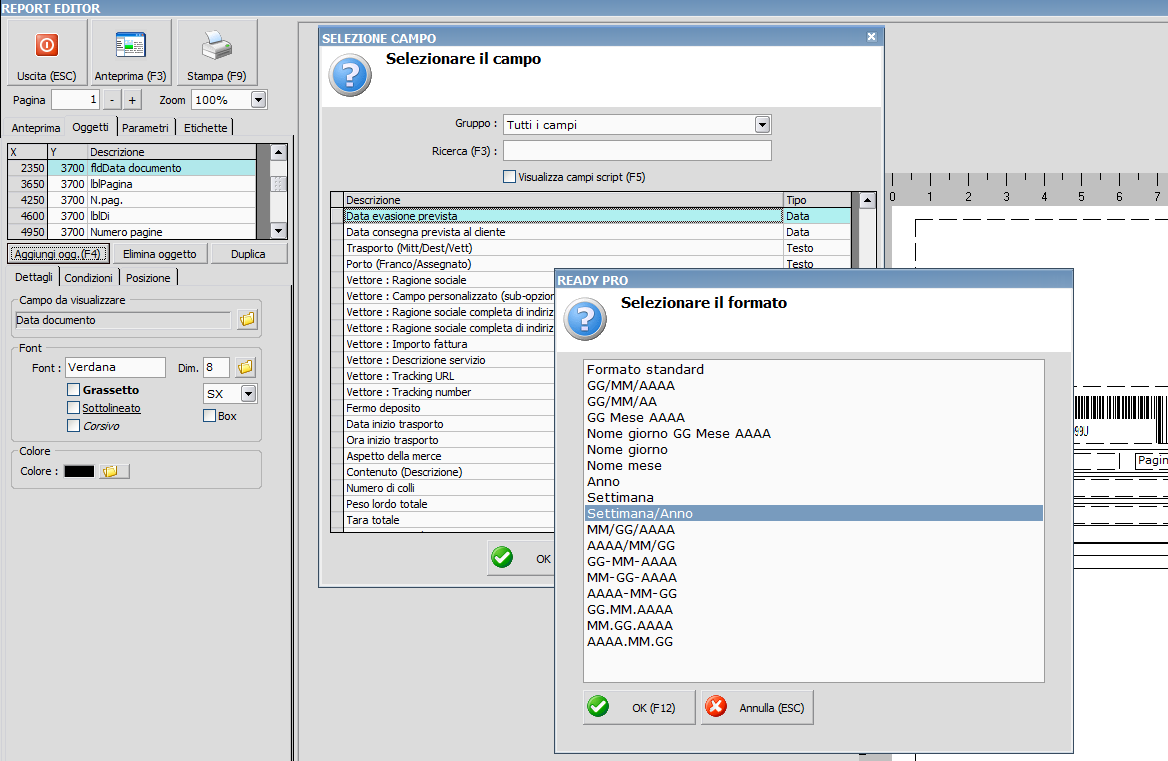Click the Dim. font size field
The height and width of the screenshot is (761, 1168).
point(217,367)
